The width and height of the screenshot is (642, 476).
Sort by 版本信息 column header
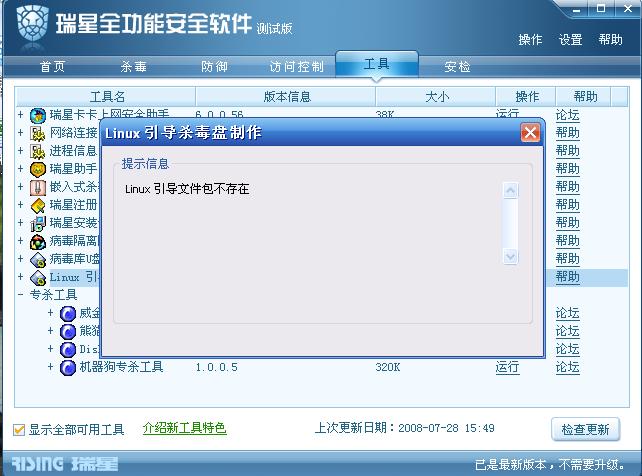pyautogui.click(x=287, y=97)
